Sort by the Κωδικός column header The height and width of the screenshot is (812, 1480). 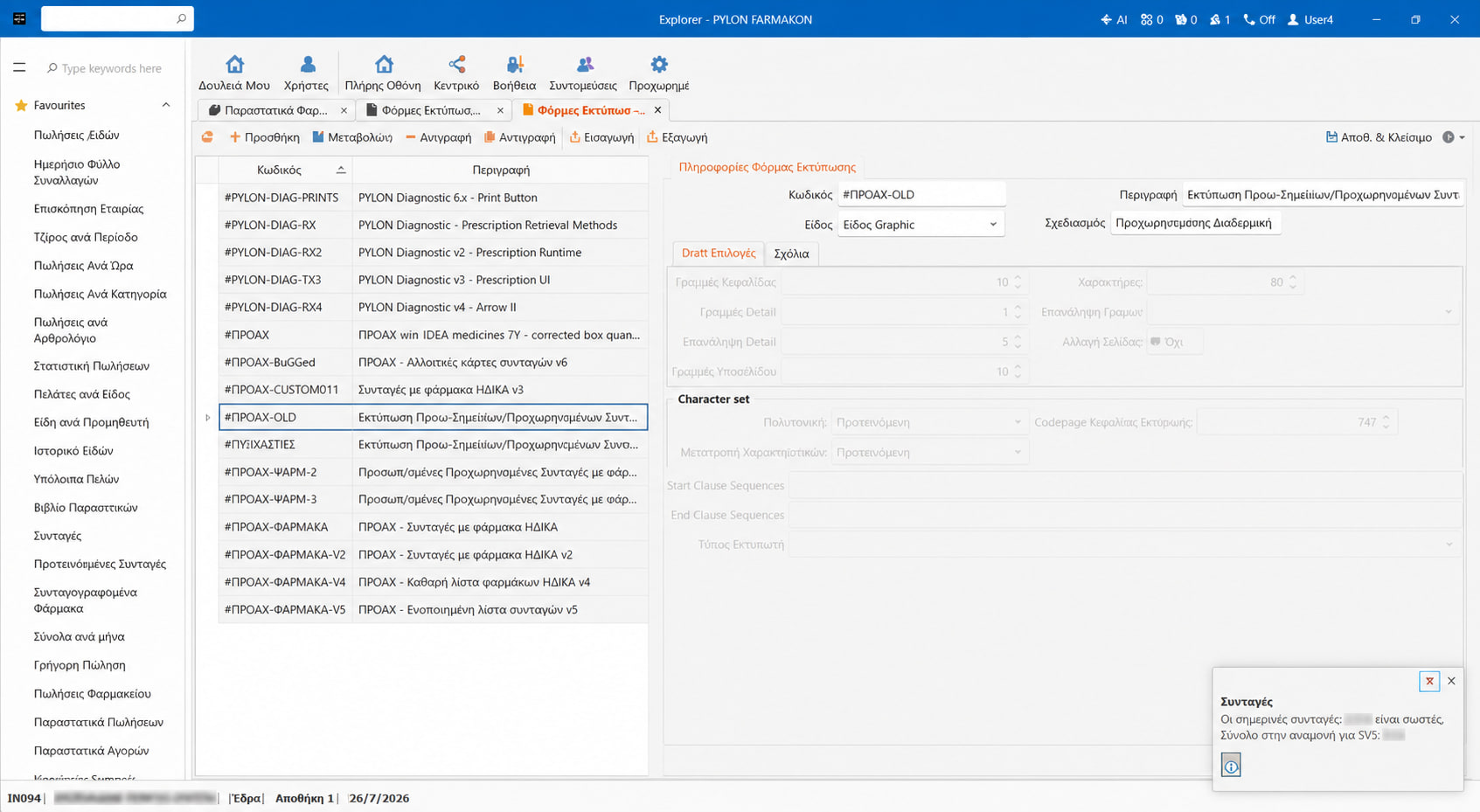[285, 170]
